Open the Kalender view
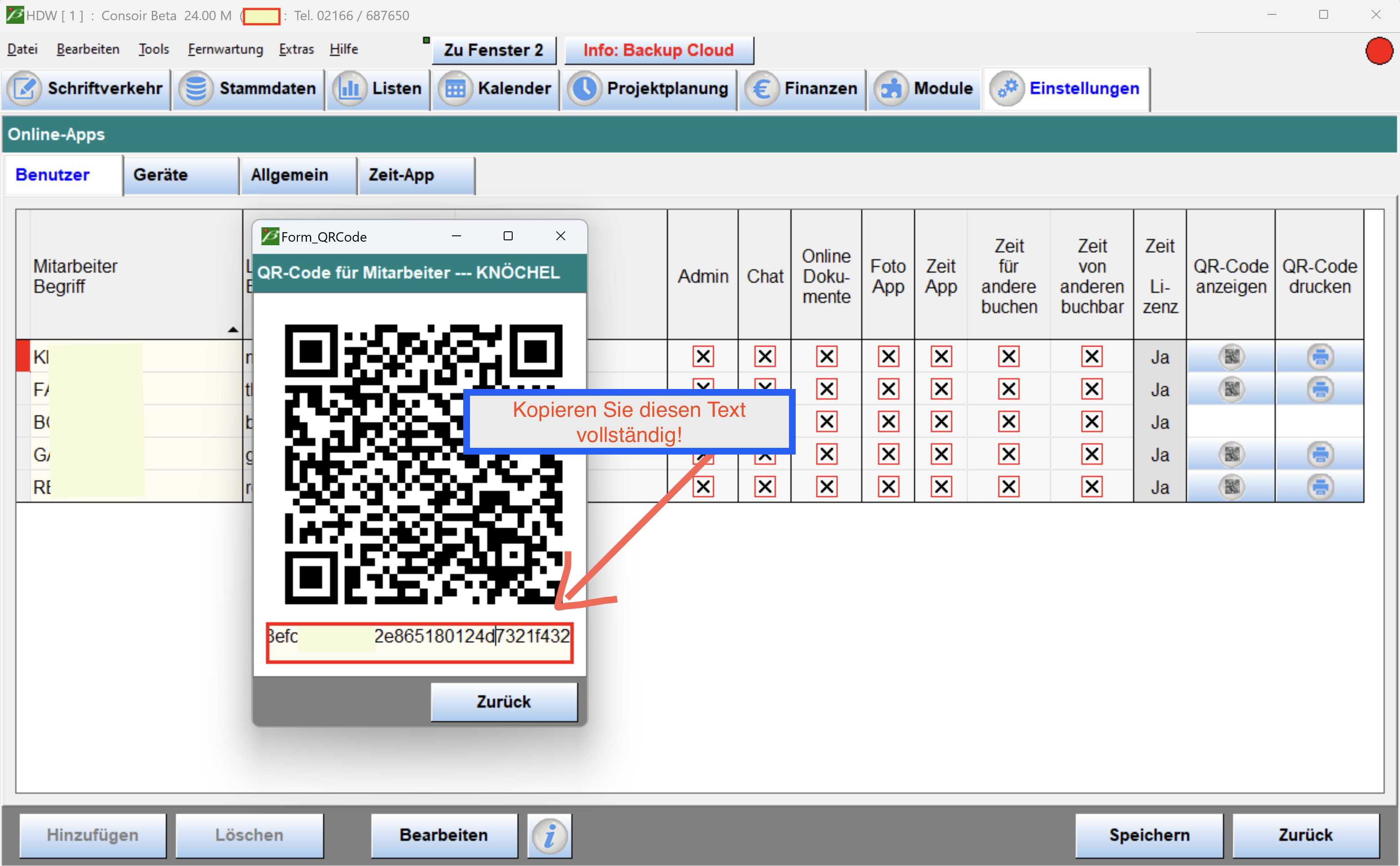Image resolution: width=1400 pixels, height=866 pixels. [x=496, y=89]
